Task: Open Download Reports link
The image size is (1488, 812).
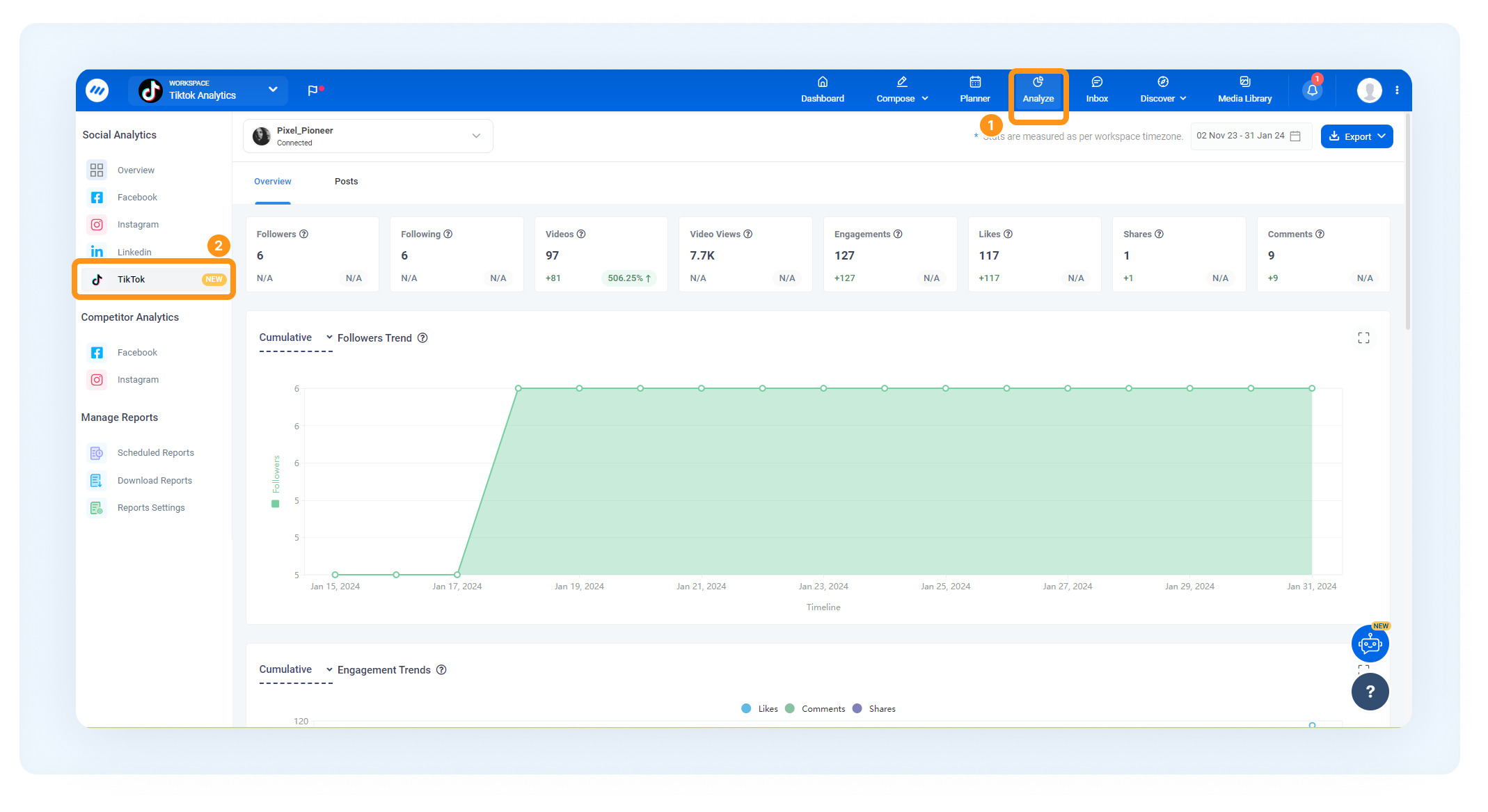Action: point(155,481)
